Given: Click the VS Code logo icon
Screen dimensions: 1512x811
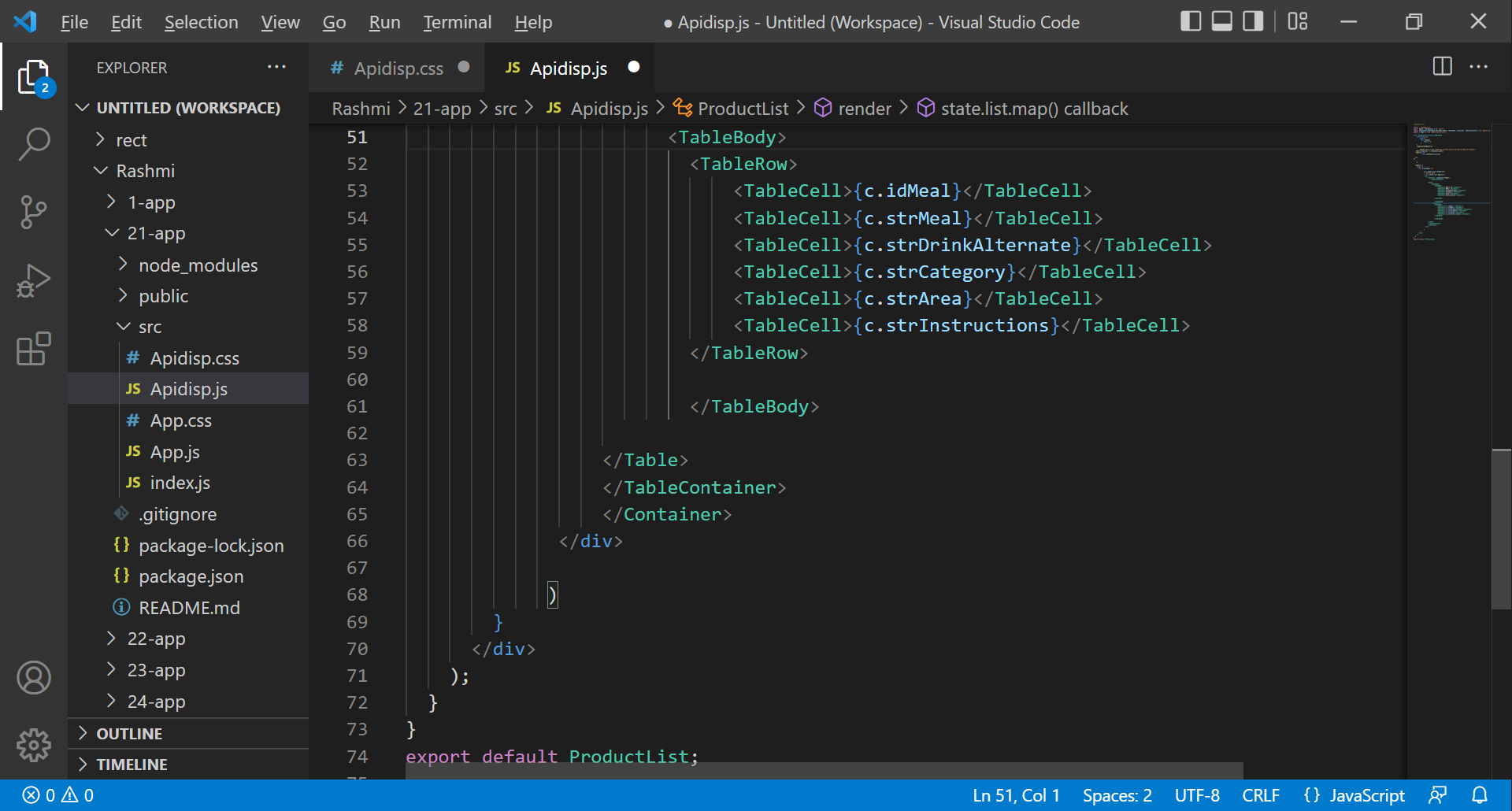Looking at the screenshot, I should point(25,21).
